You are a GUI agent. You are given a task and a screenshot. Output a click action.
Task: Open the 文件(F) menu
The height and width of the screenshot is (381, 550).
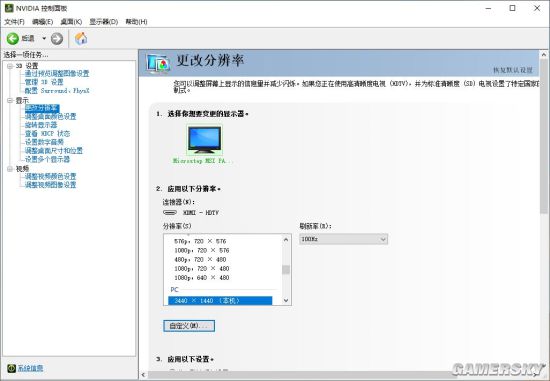[x=14, y=22]
